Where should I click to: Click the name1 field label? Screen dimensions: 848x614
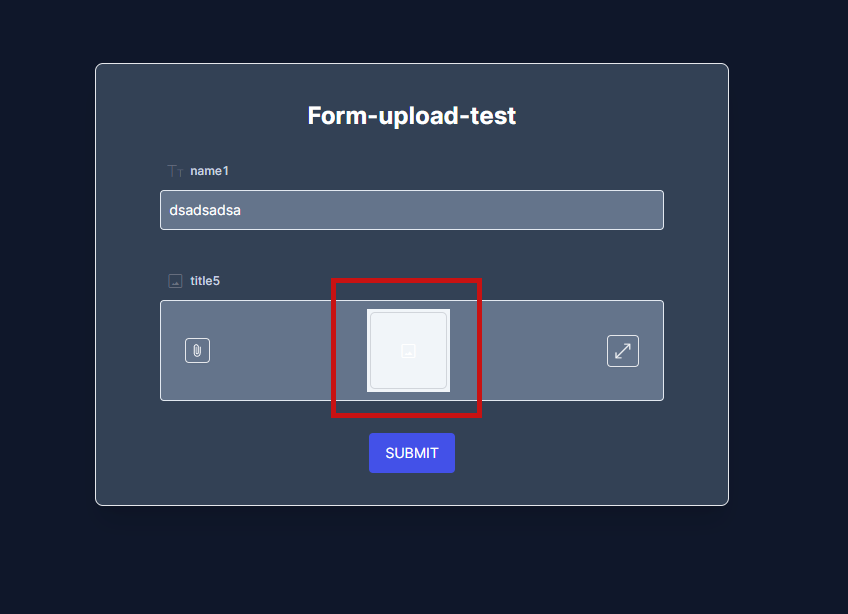210,170
